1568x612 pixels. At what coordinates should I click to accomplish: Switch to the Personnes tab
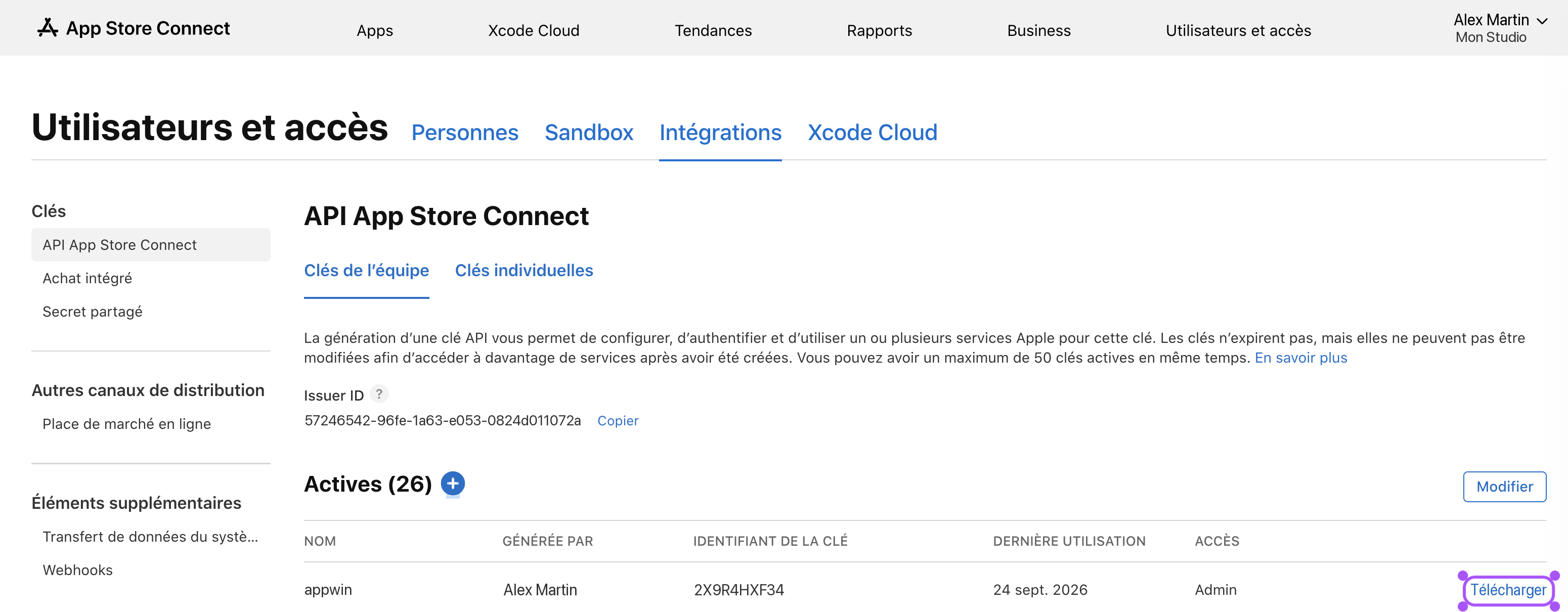[x=464, y=132]
